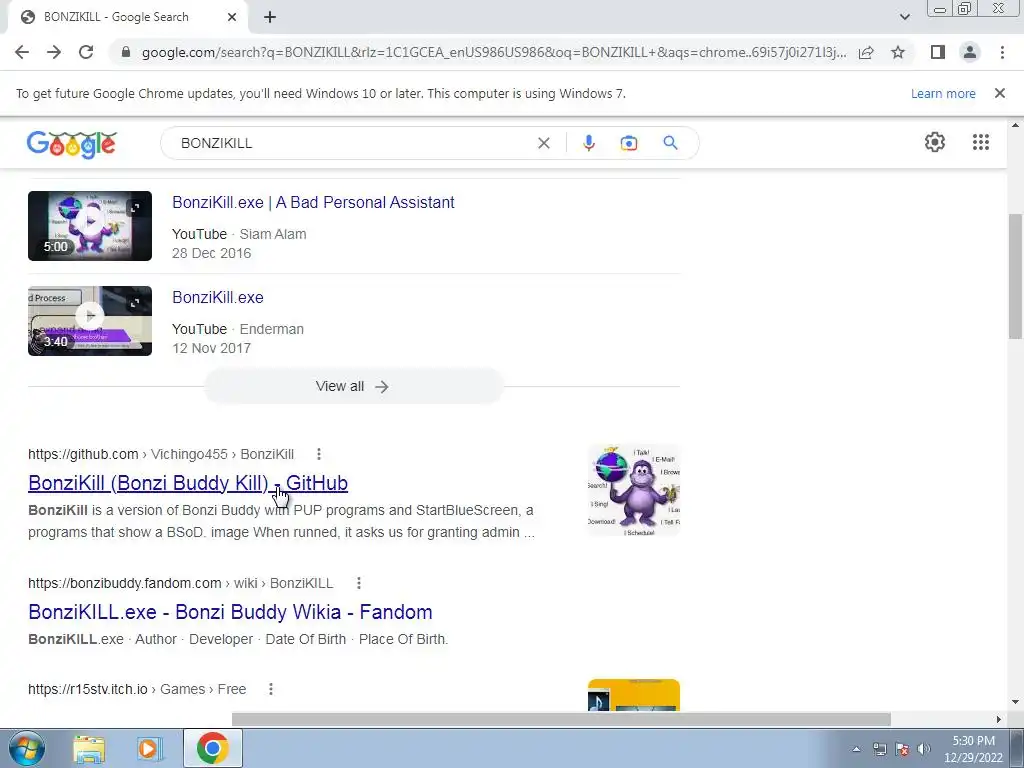Click the vertical page scrollbar thumb
1024x768 pixels.
tap(1016, 276)
